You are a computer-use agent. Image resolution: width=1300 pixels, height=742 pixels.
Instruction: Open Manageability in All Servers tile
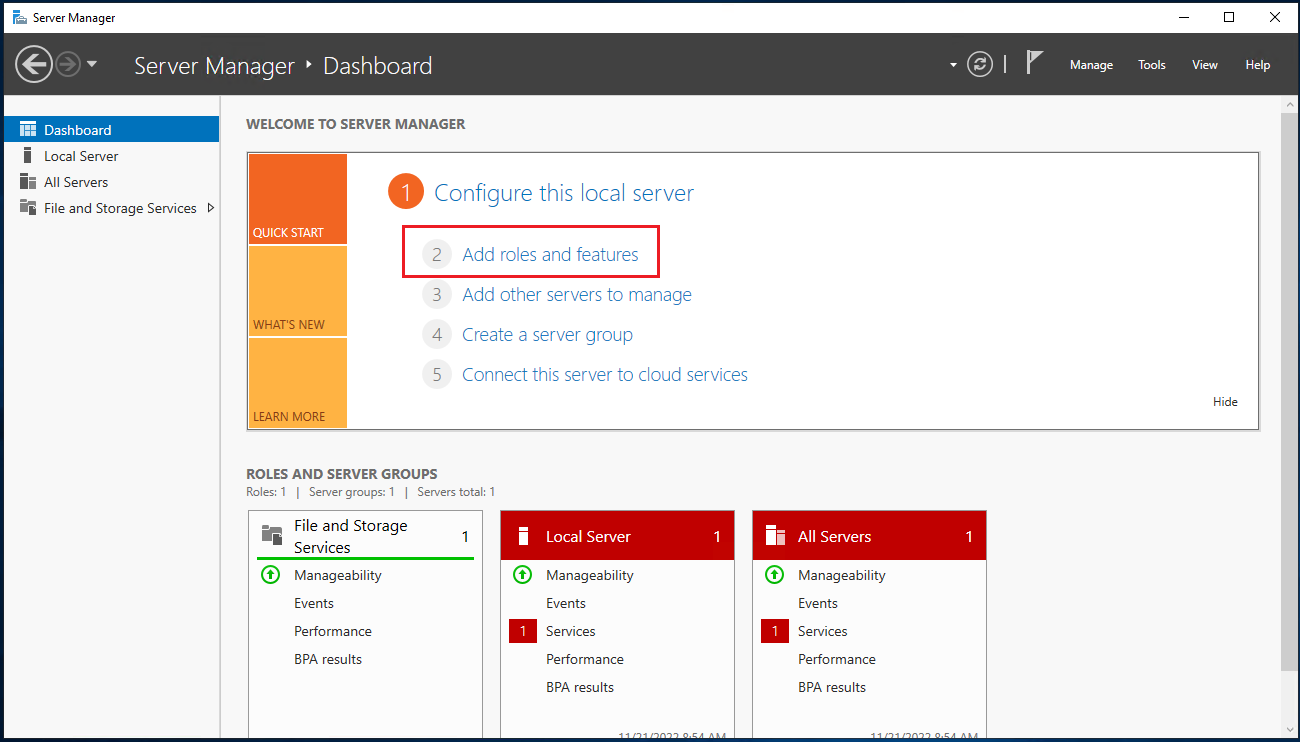pyautogui.click(x=842, y=575)
